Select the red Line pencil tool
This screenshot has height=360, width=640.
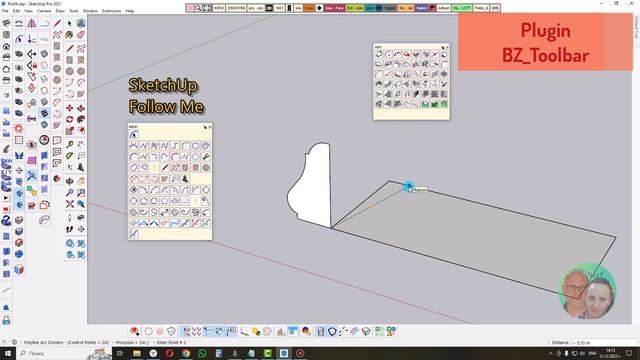(69, 48)
